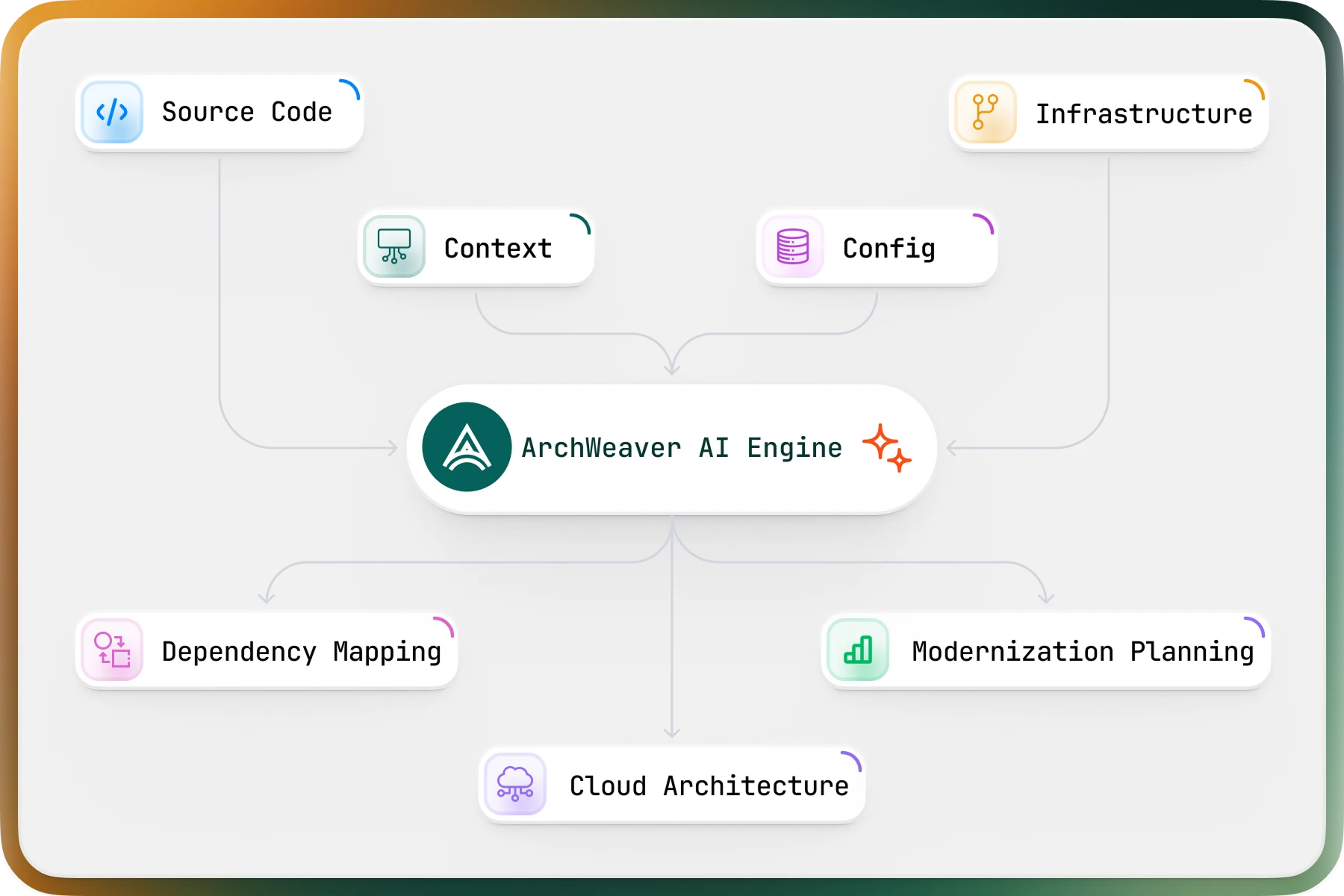1344x896 pixels.
Task: Click the Config database stack icon
Action: 793,246
